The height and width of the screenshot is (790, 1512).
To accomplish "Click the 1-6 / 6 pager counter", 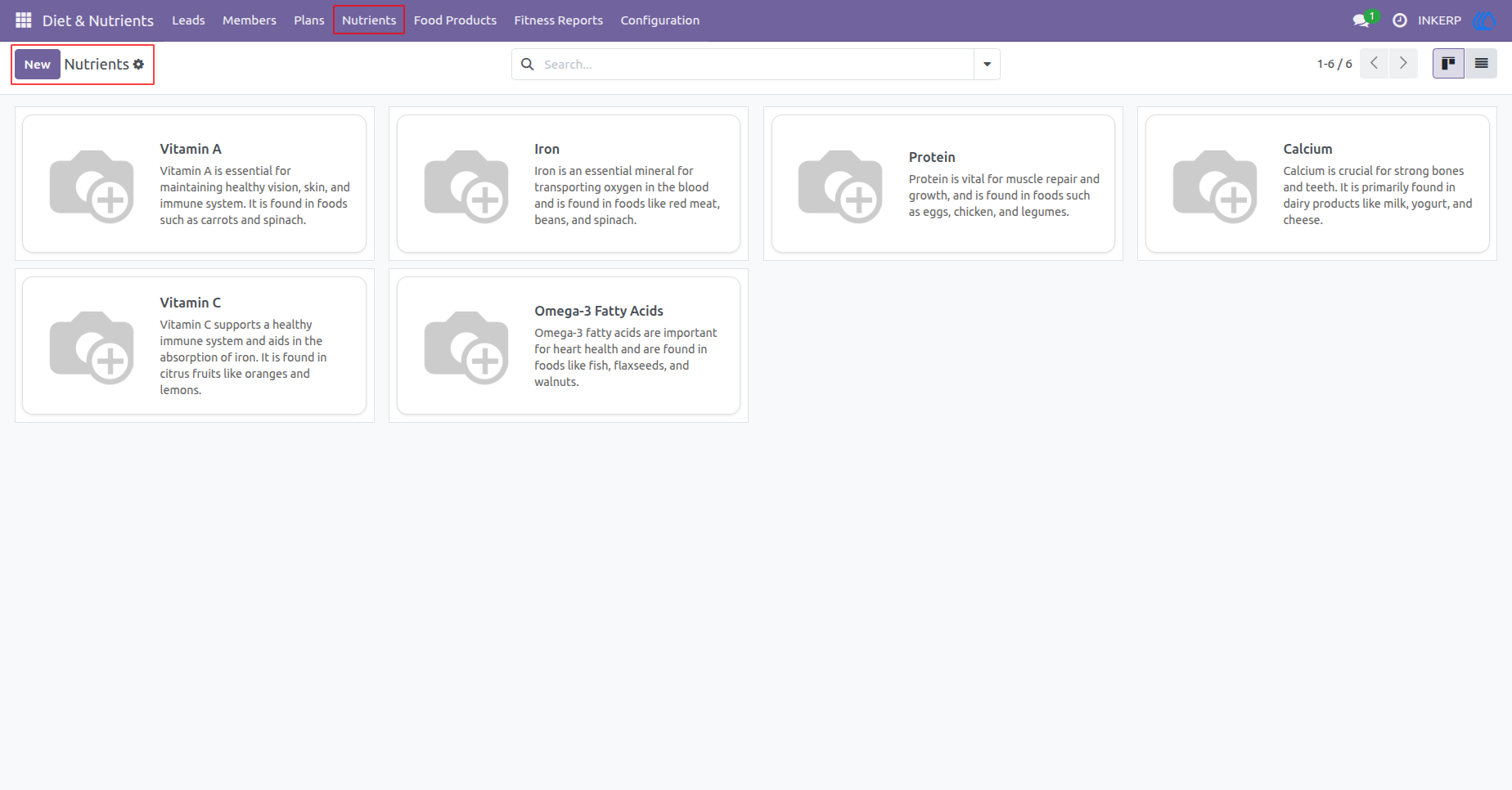I will click(1334, 64).
